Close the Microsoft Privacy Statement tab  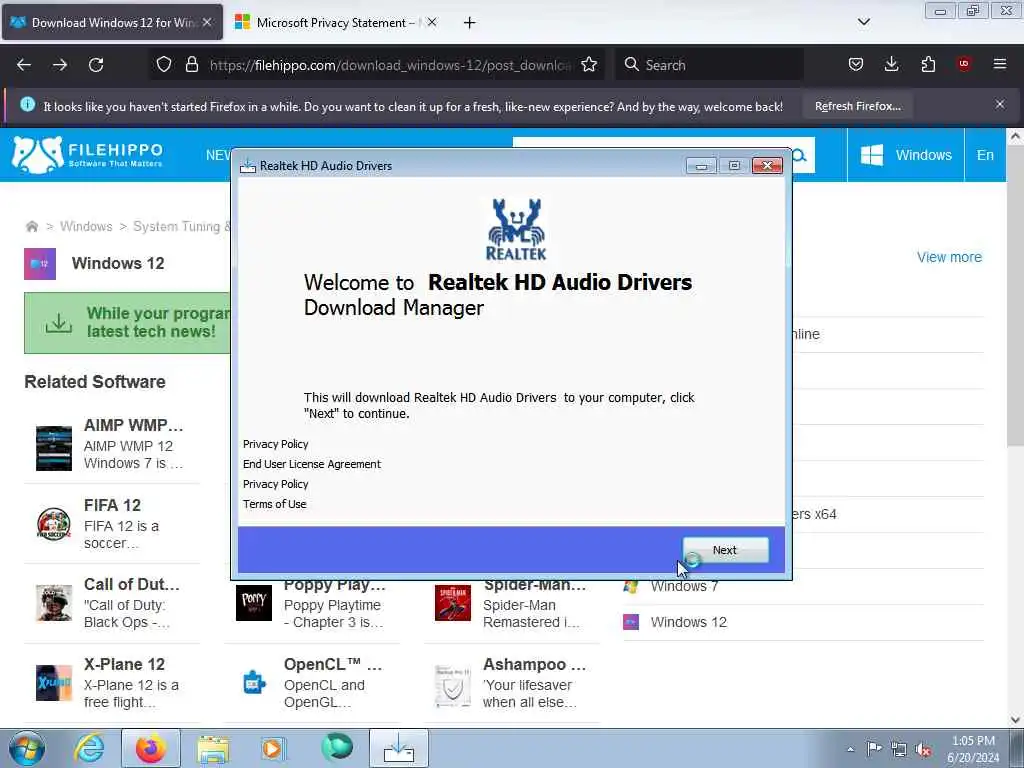click(x=432, y=22)
